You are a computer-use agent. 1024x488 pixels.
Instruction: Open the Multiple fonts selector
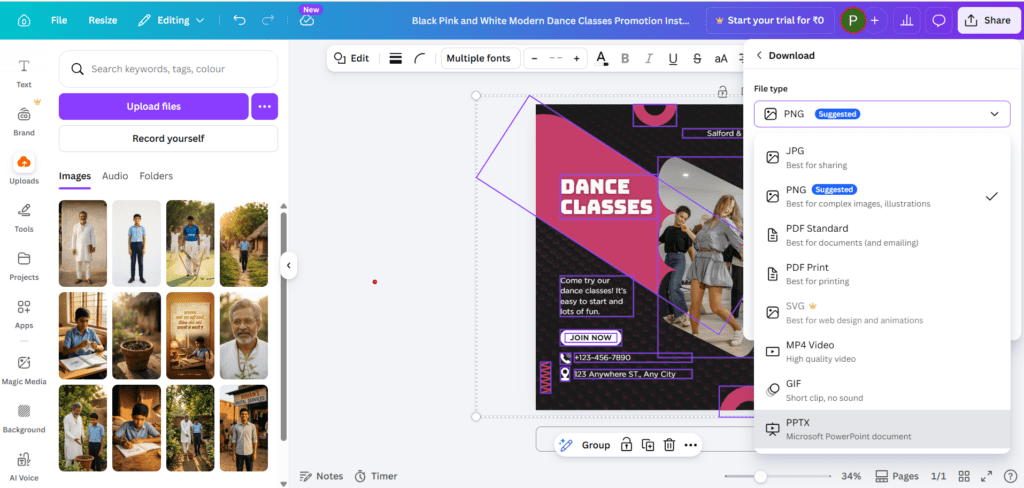pyautogui.click(x=478, y=59)
